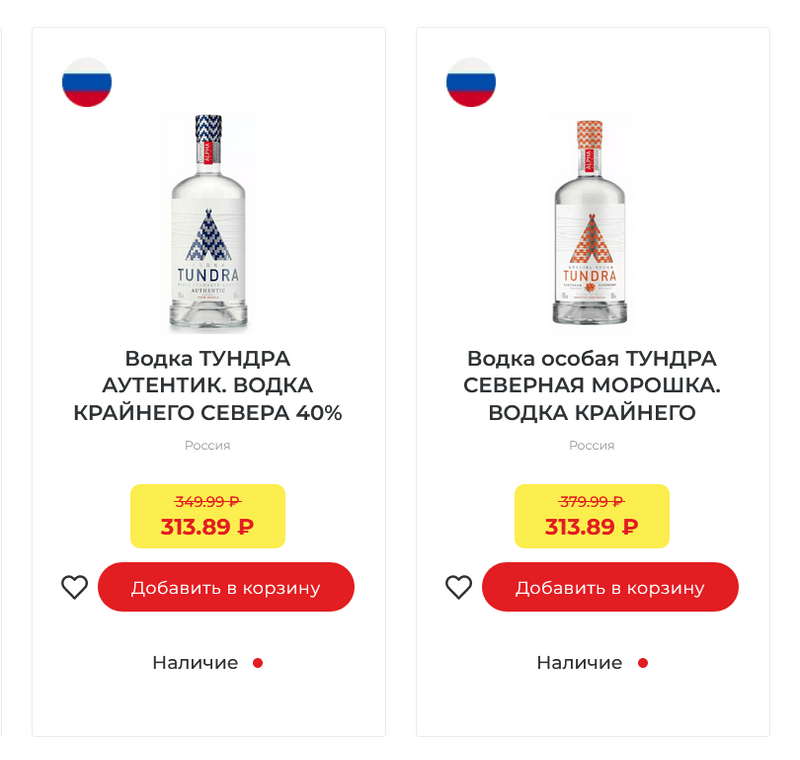Open the "Водка ТУНДРА АУТЕНТИК" product title
This screenshot has width=800, height=760.
208,386
